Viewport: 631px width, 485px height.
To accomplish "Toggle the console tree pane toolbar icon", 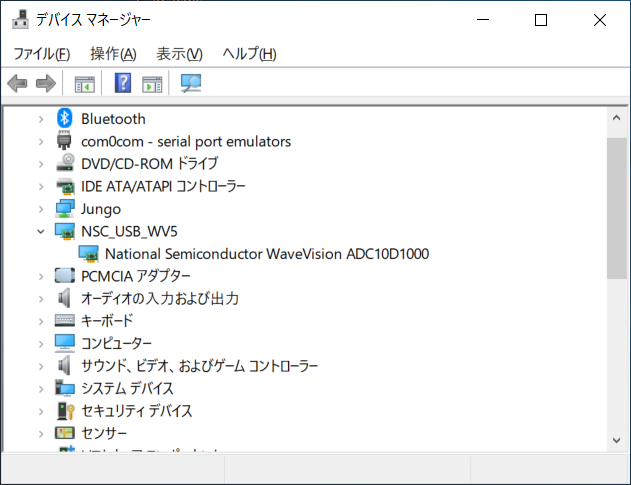I will [x=85, y=84].
